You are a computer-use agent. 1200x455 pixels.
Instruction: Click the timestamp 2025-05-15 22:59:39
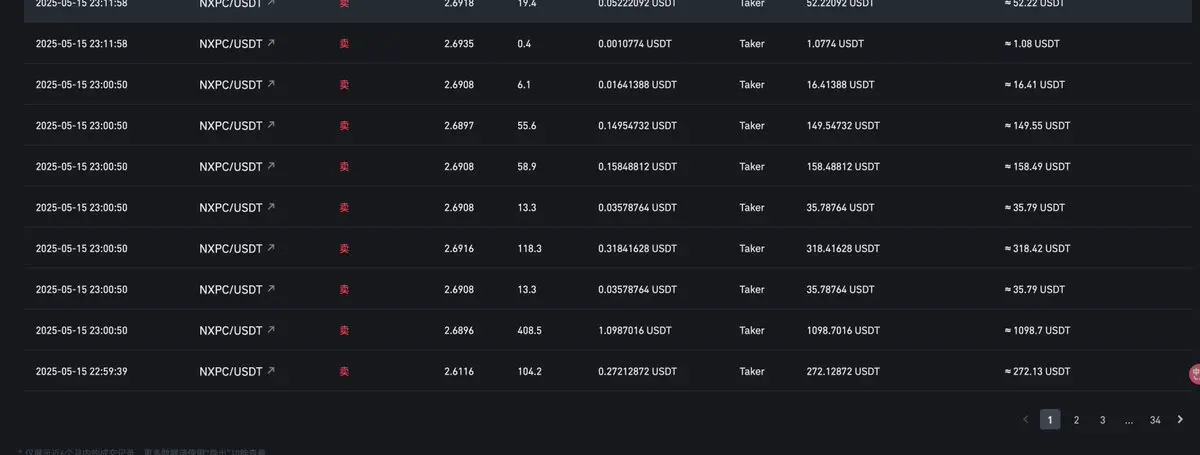(81, 371)
